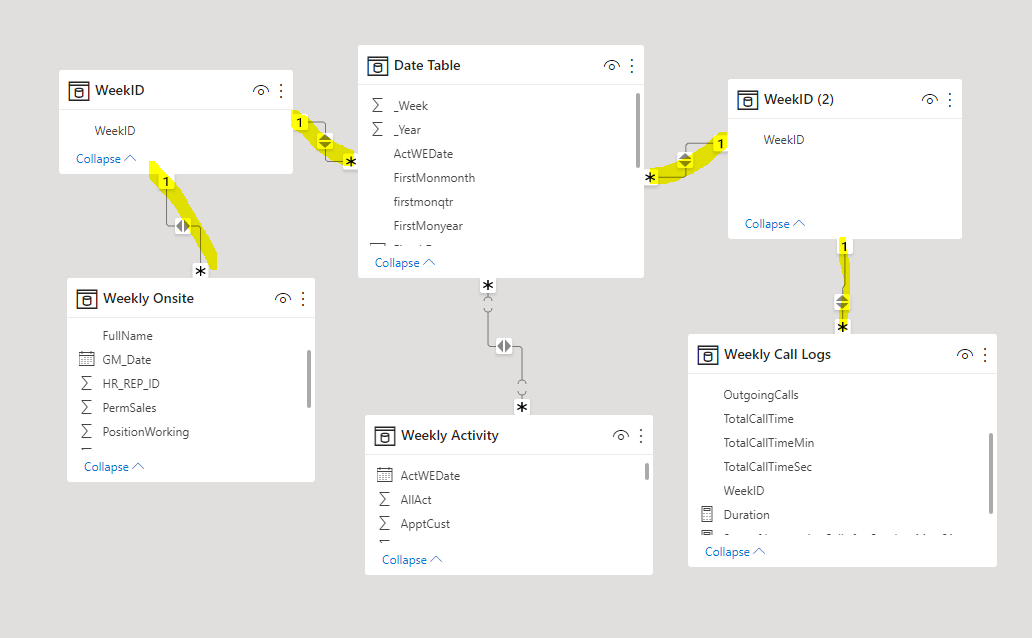The height and width of the screenshot is (638, 1032).
Task: Click the Weekly Onsite field list scrollbar
Action: [x=309, y=379]
